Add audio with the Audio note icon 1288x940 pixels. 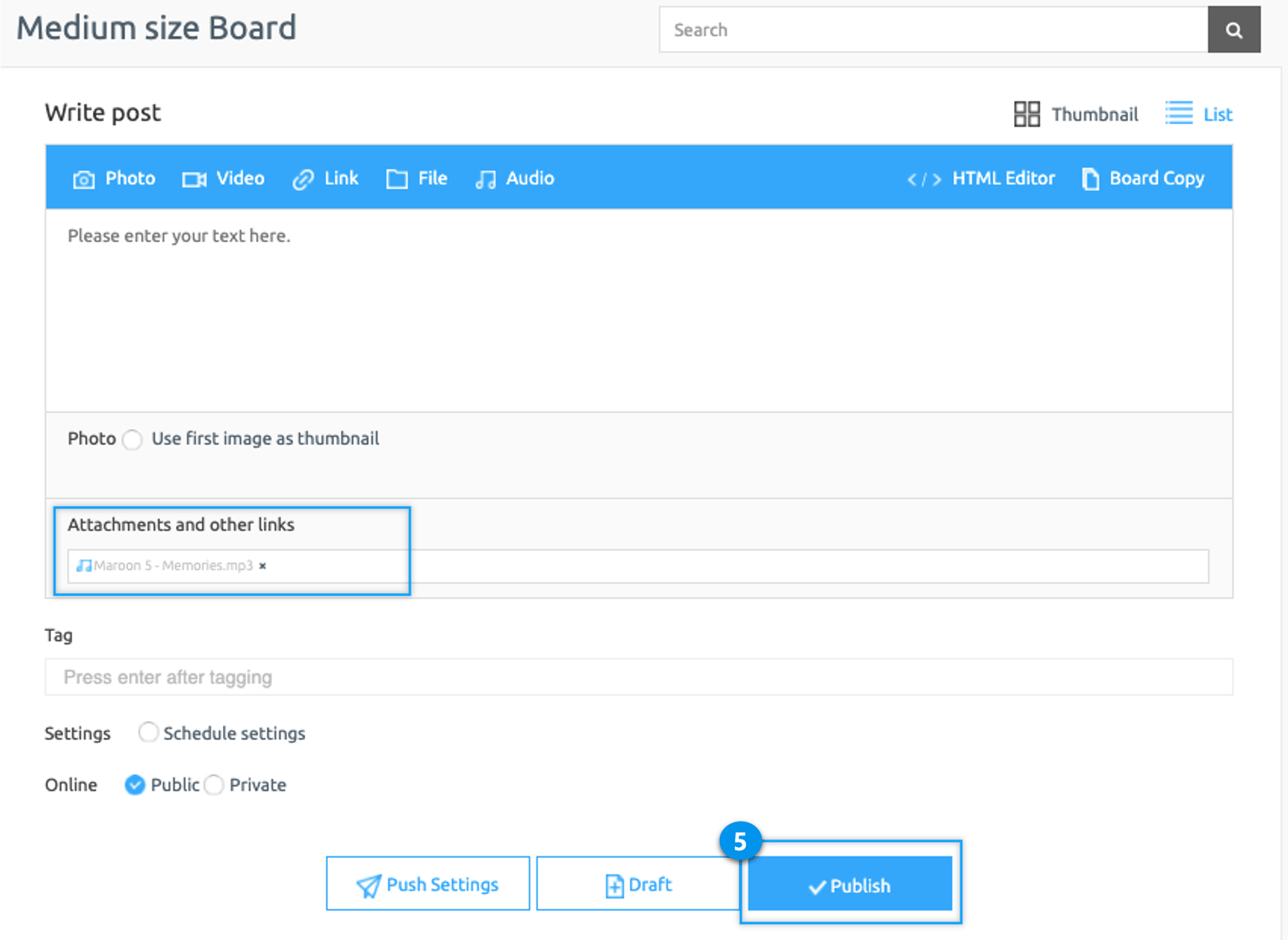485,179
